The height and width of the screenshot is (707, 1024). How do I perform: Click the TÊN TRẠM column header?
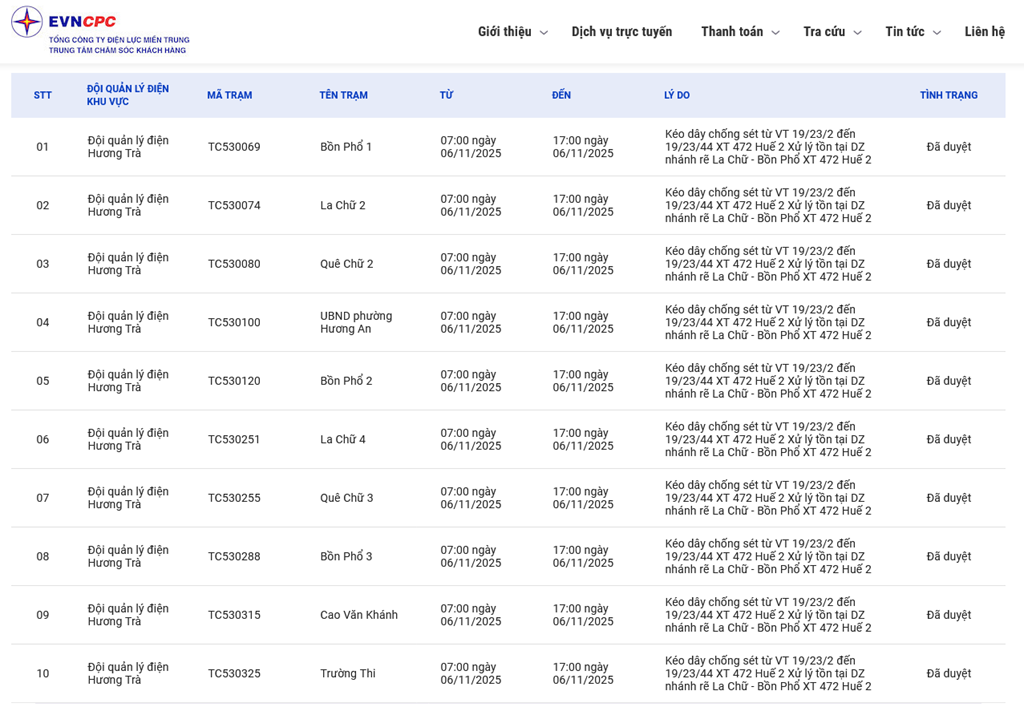[x=343, y=95]
